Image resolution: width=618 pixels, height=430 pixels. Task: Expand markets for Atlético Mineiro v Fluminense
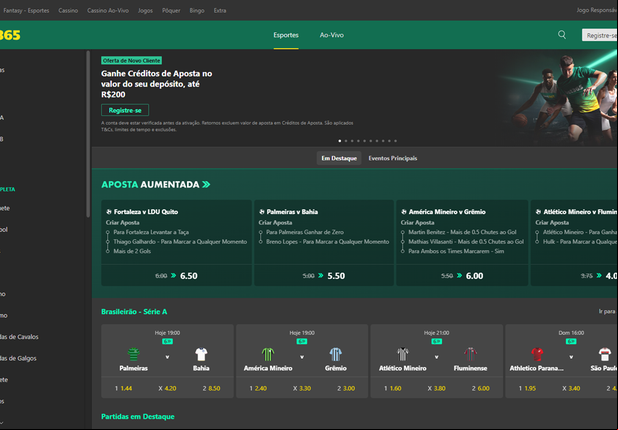(x=436, y=357)
